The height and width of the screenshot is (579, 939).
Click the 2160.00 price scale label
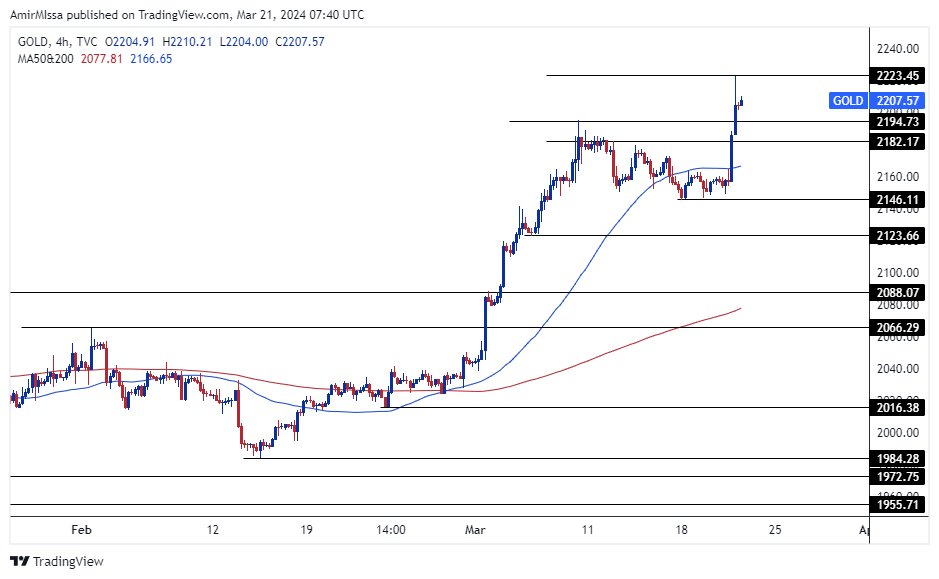897,177
